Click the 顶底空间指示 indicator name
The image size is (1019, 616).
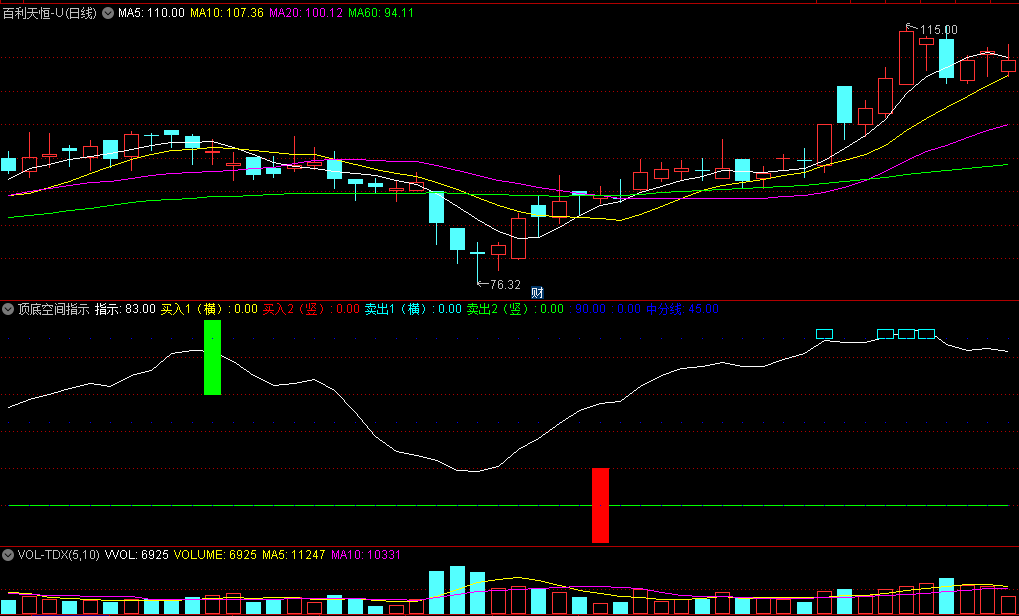tap(53, 309)
